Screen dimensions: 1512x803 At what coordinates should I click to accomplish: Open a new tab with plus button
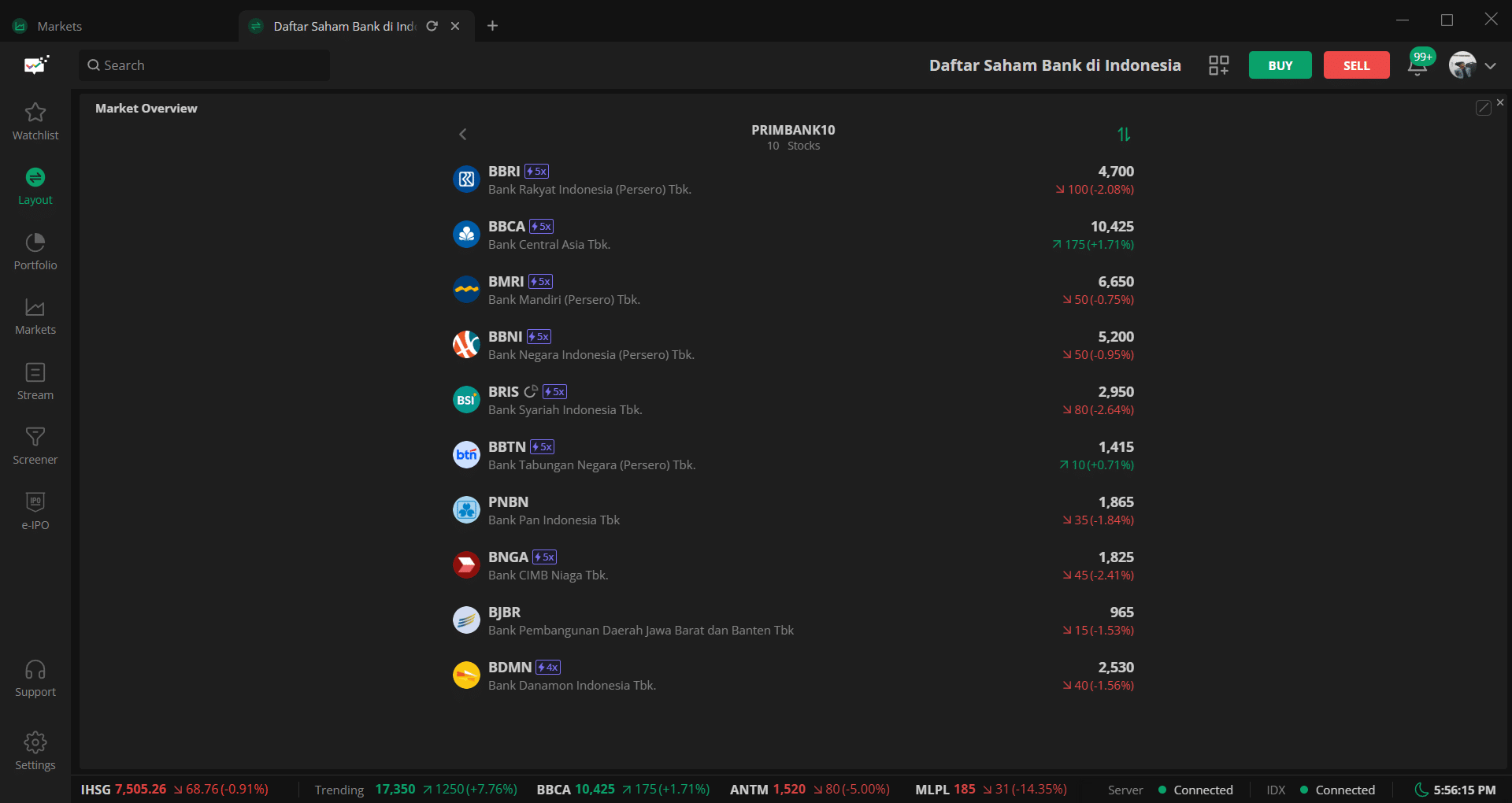coord(492,26)
